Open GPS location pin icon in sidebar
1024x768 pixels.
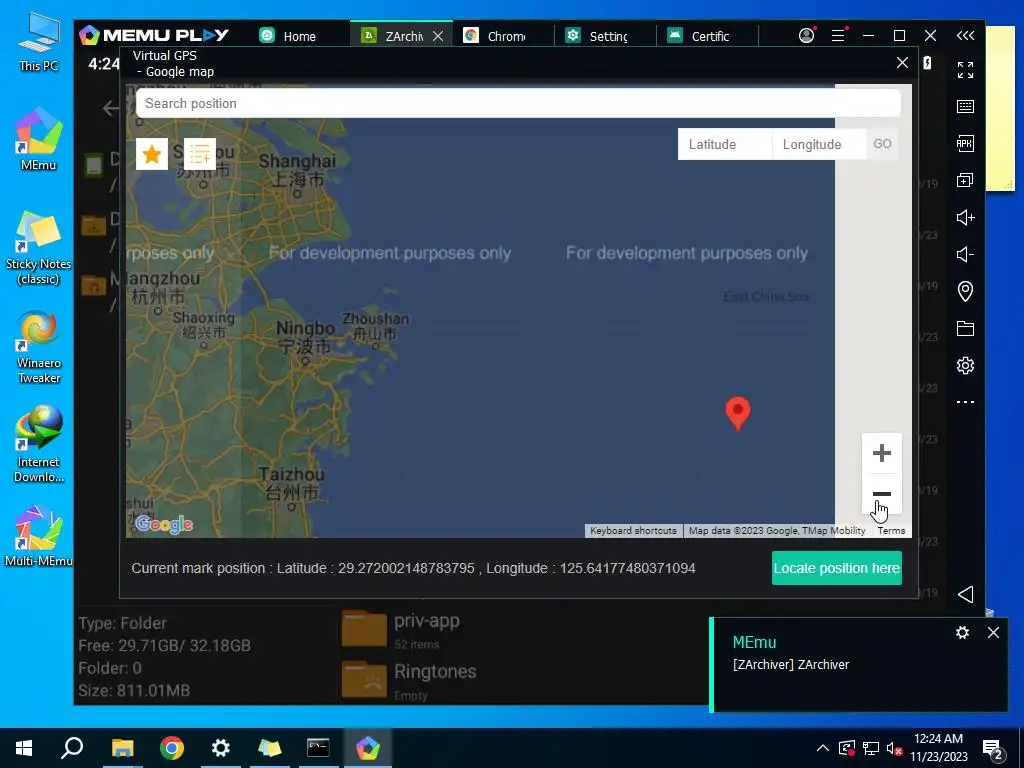[965, 291]
